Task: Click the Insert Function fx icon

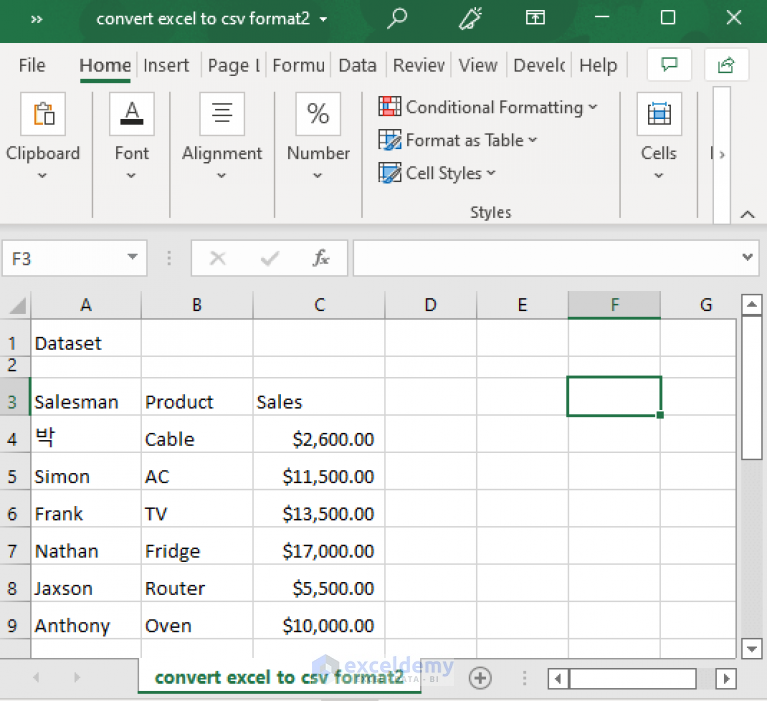Action: (x=321, y=258)
